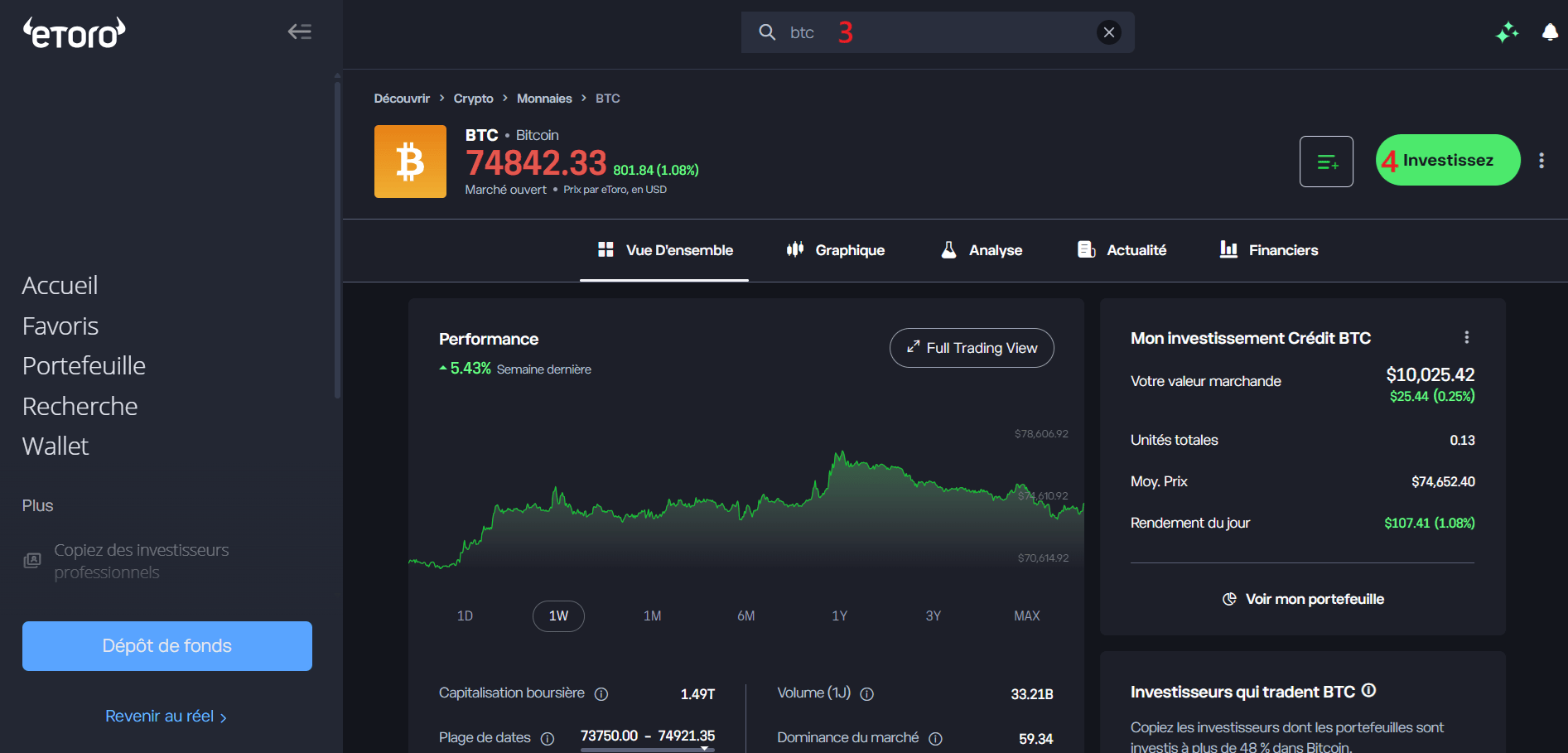1568x753 pixels.
Task: Click the 74842.33 price value
Action: coord(536,162)
